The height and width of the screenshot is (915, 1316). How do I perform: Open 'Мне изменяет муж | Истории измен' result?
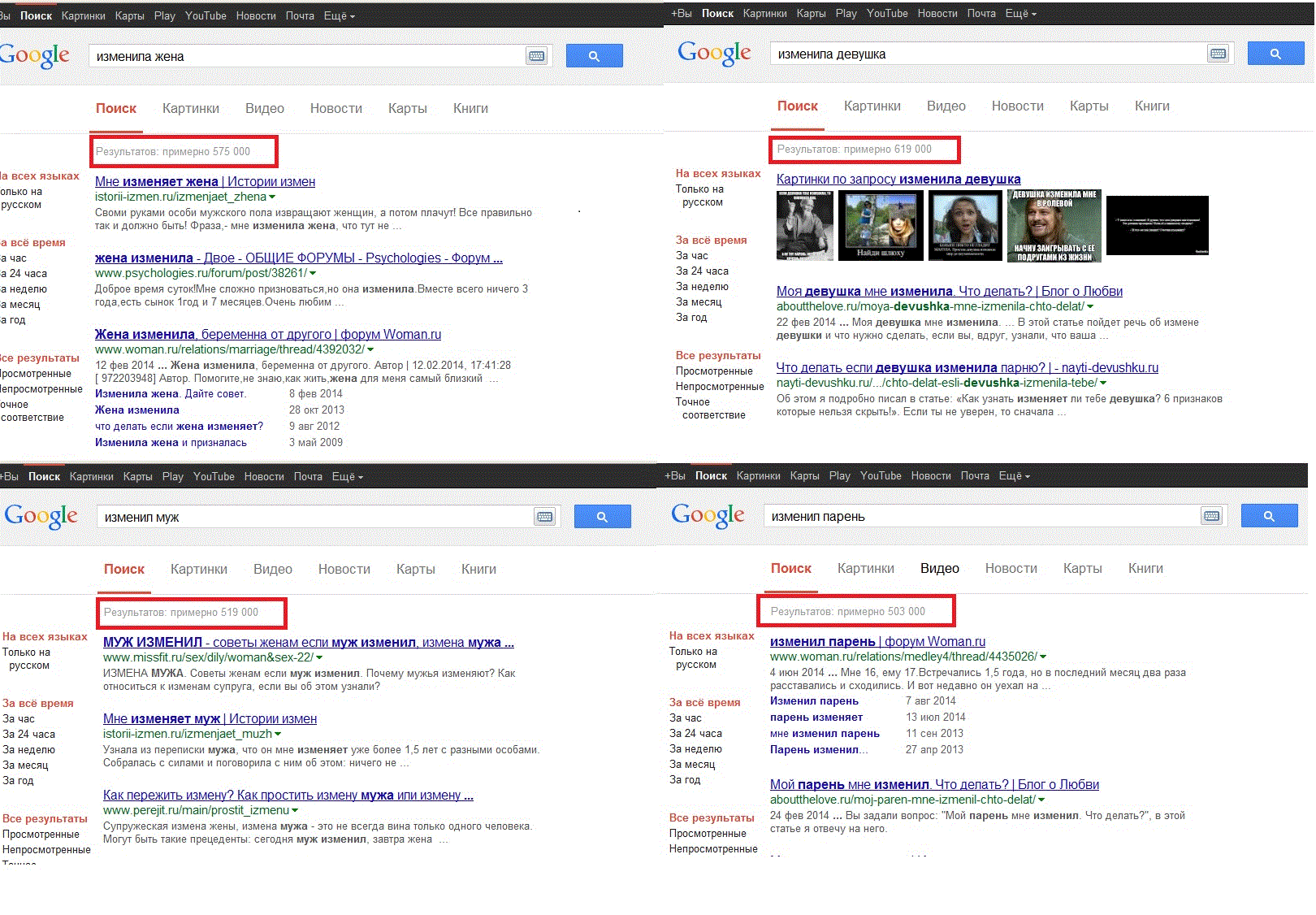(210, 718)
